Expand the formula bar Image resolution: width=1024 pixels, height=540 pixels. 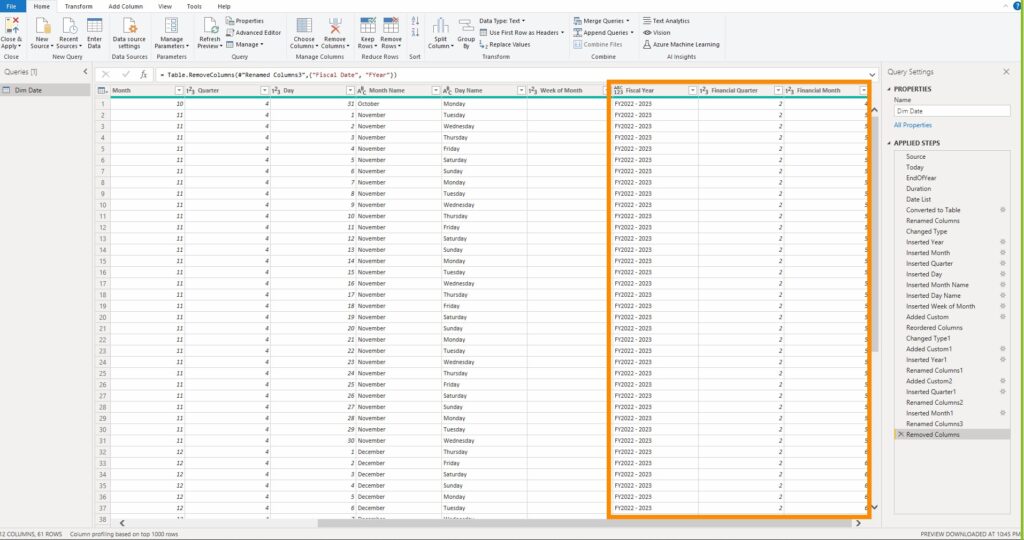[872, 75]
